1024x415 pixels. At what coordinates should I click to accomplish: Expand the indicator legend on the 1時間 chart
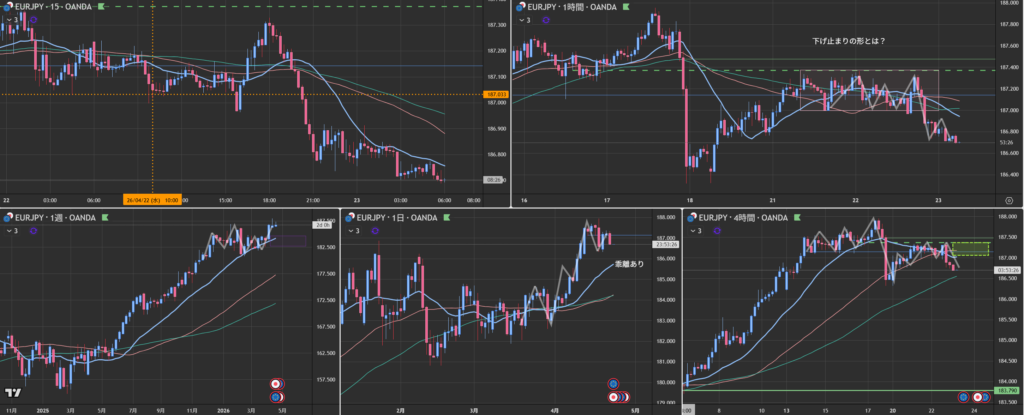527,20
